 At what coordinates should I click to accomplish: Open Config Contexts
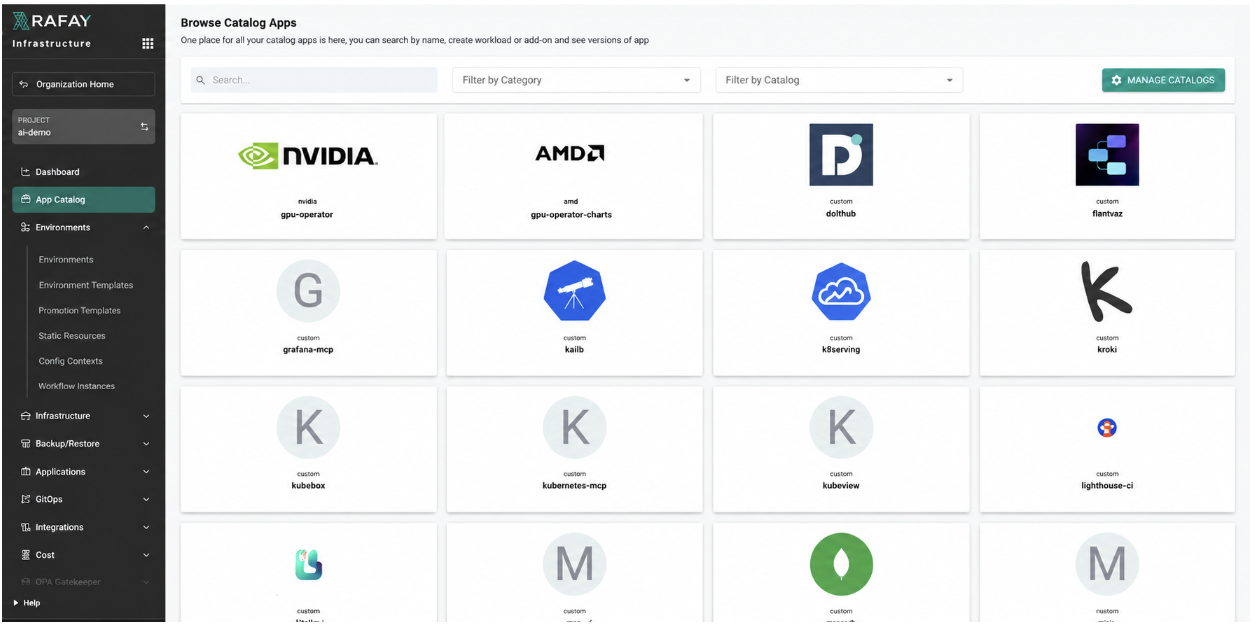coord(70,361)
